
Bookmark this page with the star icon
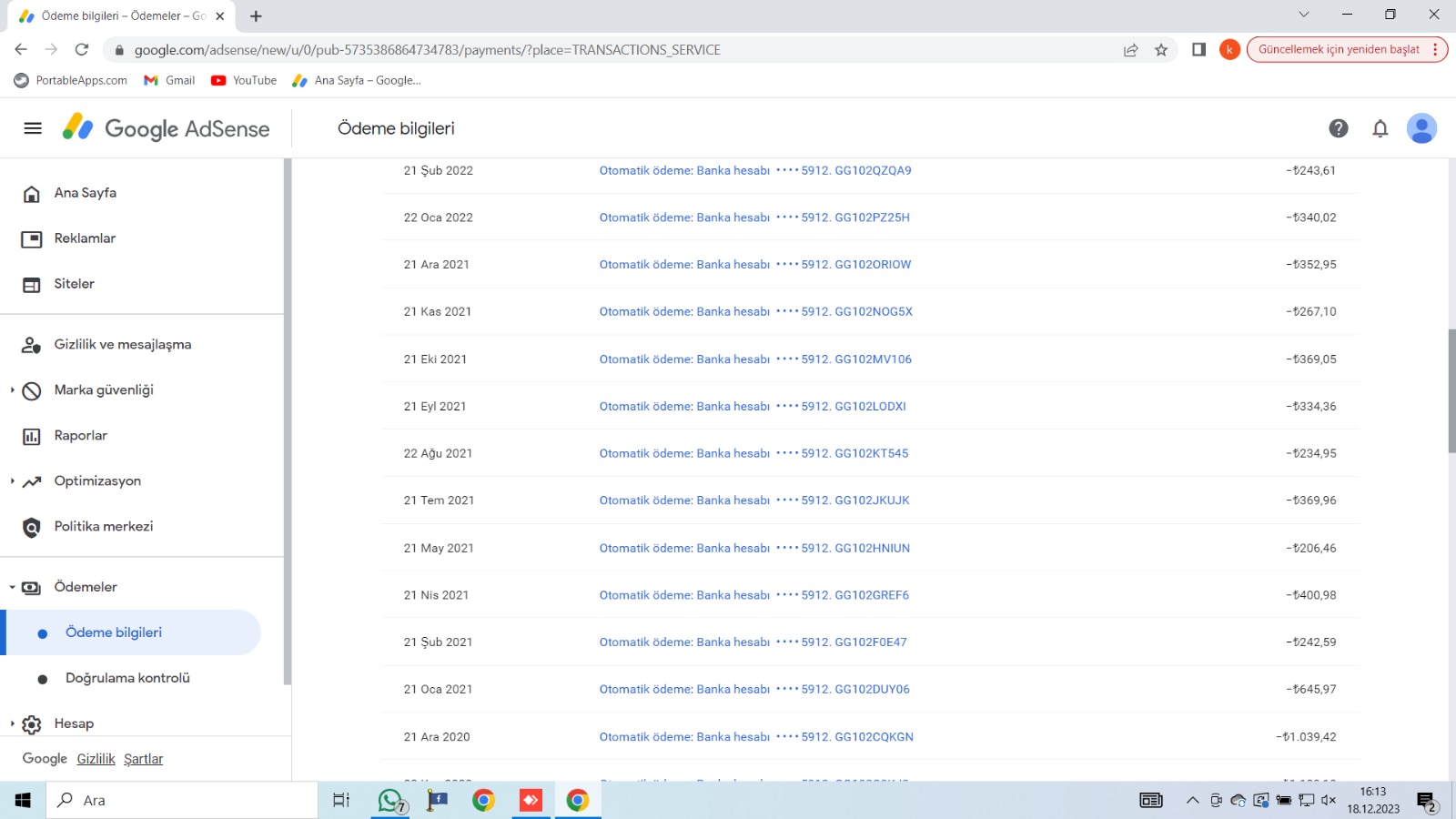point(1161,50)
